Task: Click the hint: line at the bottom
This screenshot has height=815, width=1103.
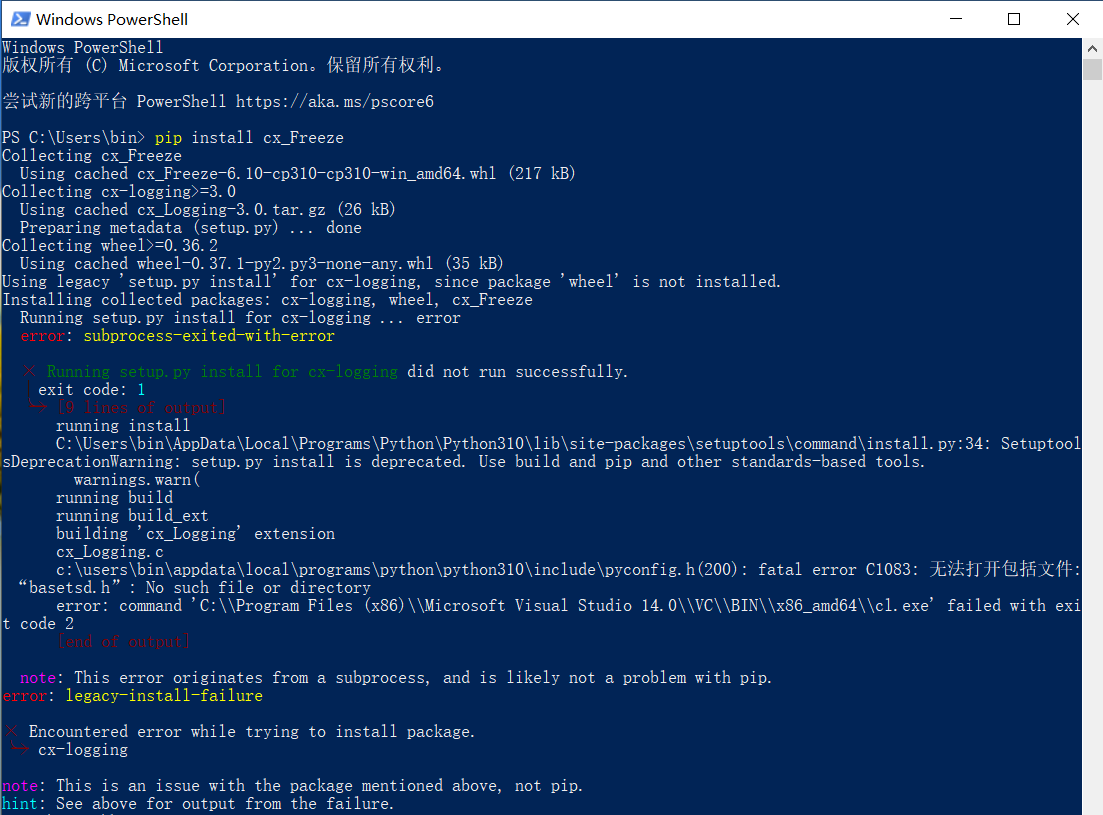Action: [22, 803]
